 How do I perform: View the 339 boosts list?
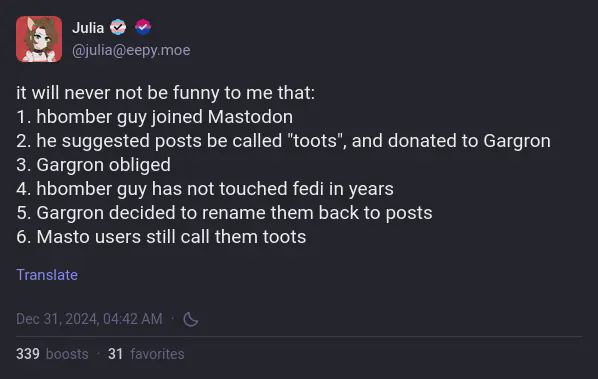(52, 354)
